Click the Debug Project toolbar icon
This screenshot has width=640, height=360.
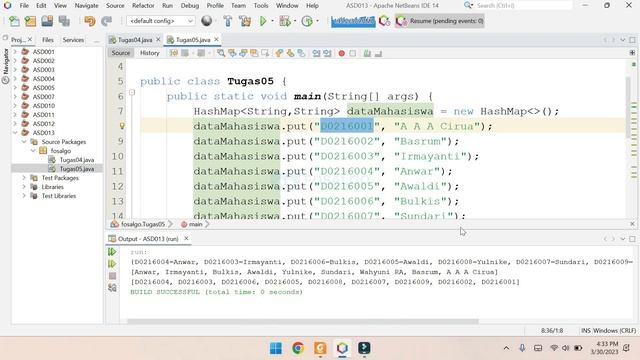tap(284, 21)
